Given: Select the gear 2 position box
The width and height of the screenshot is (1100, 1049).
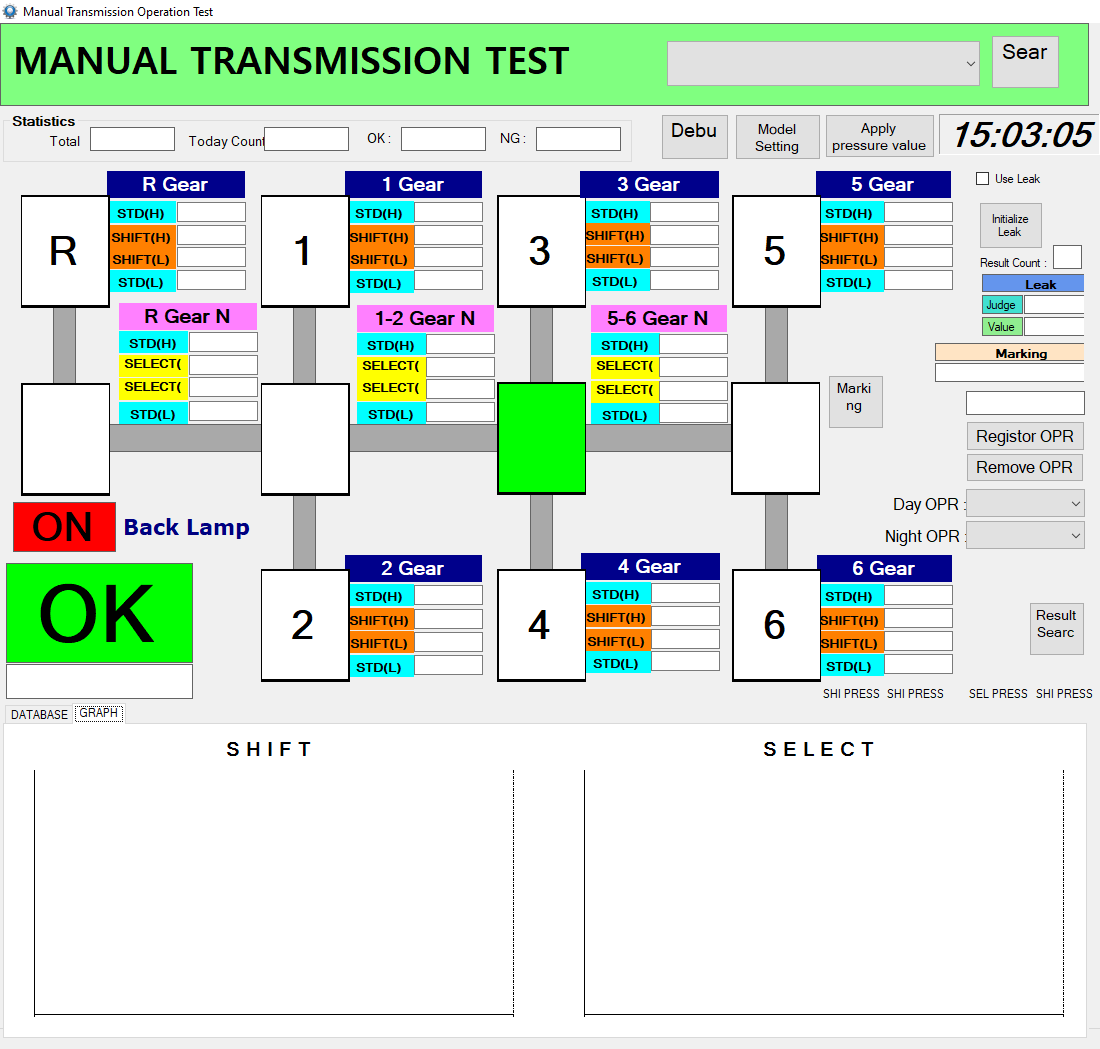Looking at the screenshot, I should tap(304, 625).
